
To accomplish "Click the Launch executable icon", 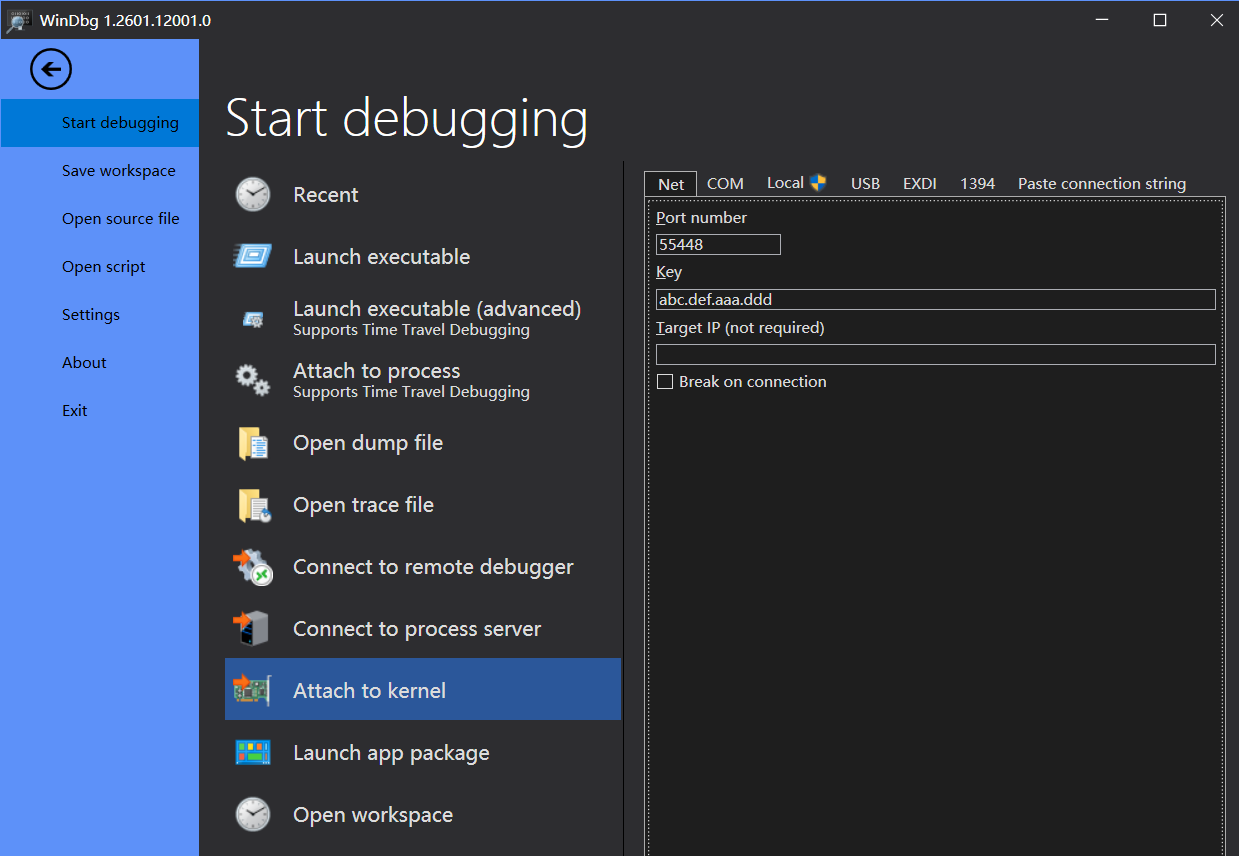I will point(253,256).
